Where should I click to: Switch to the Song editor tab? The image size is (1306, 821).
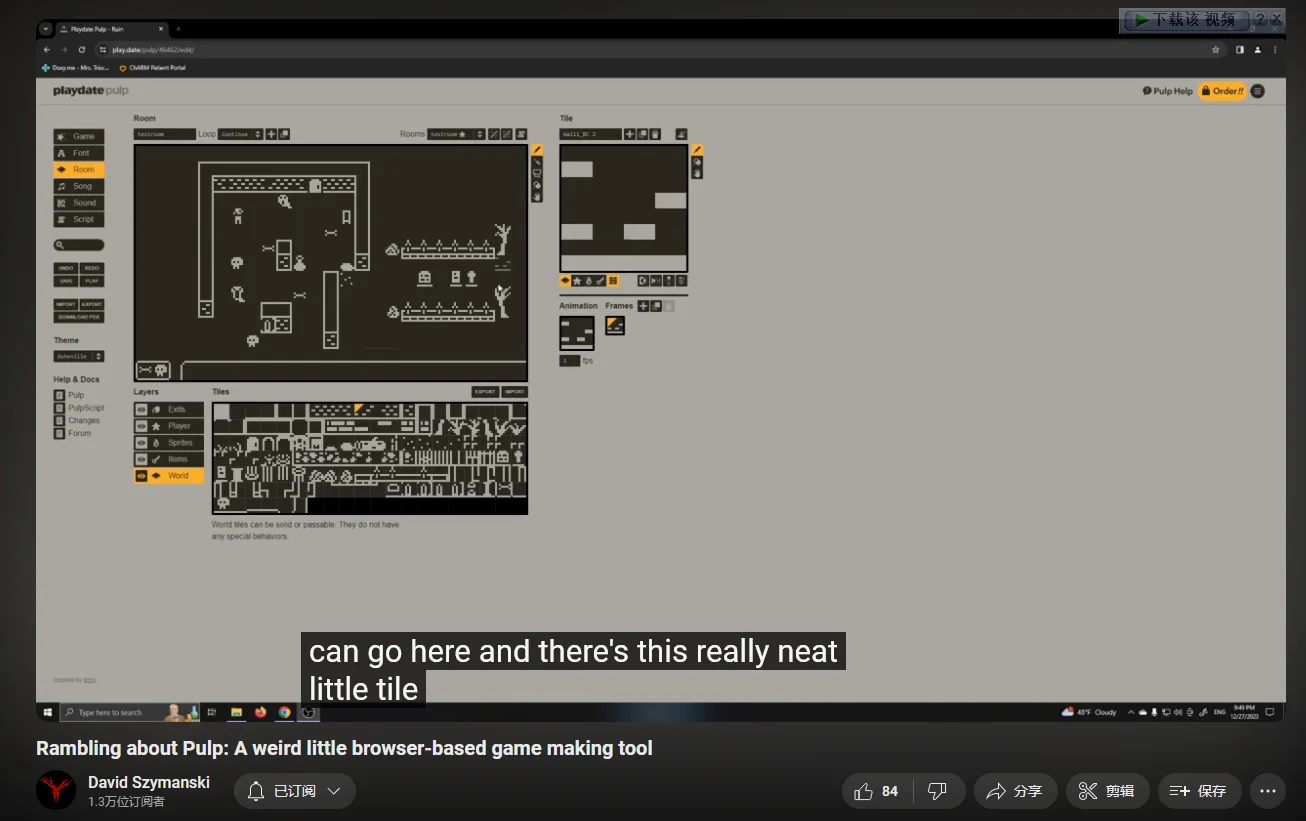[79, 186]
